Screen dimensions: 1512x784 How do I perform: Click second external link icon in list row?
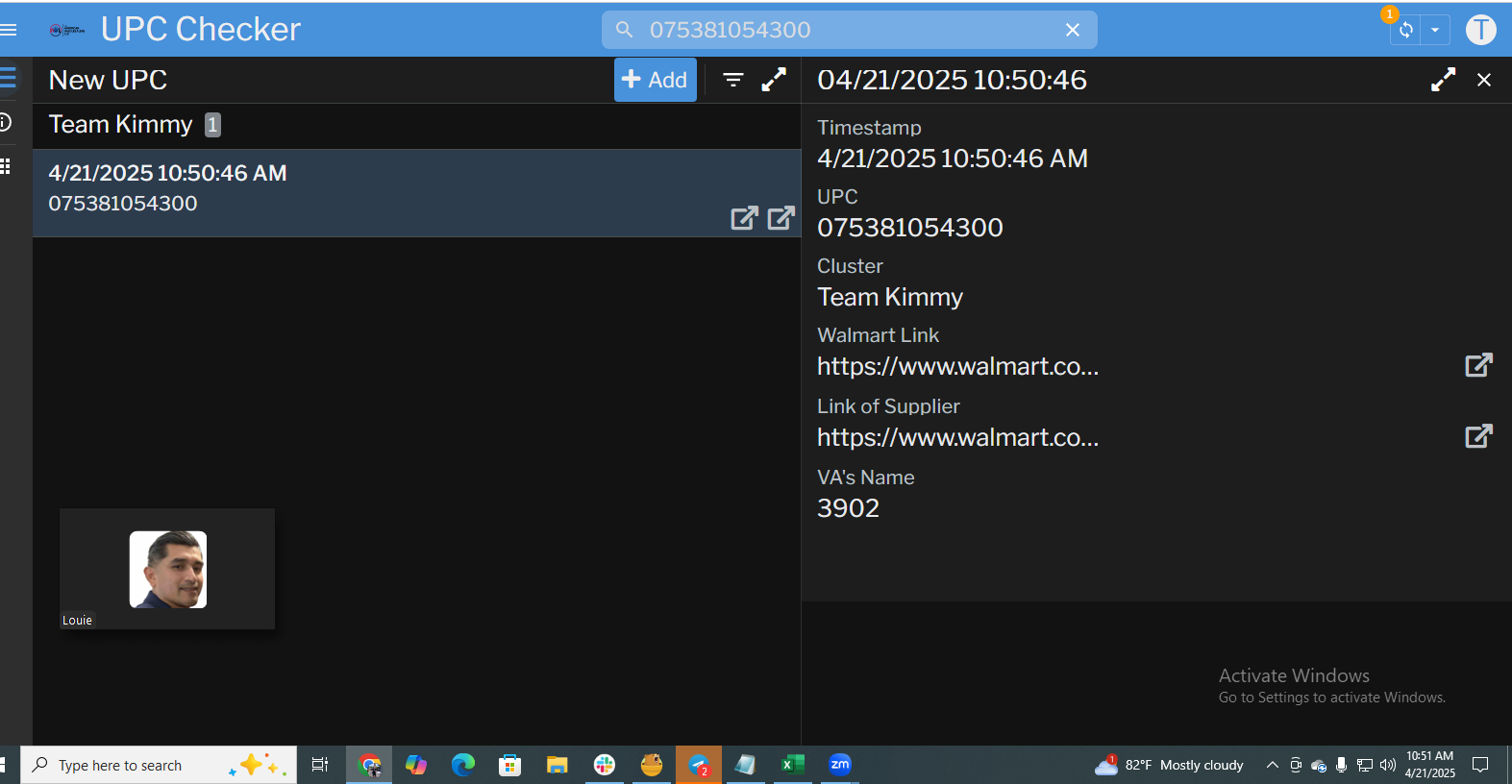[x=781, y=218]
